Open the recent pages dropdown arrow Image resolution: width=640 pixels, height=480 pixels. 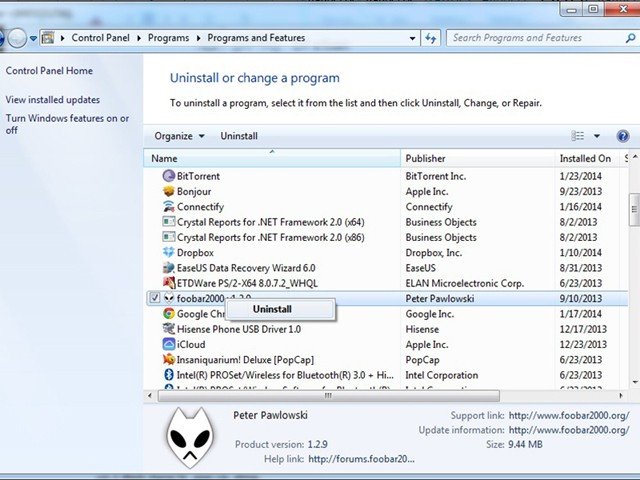(33, 38)
